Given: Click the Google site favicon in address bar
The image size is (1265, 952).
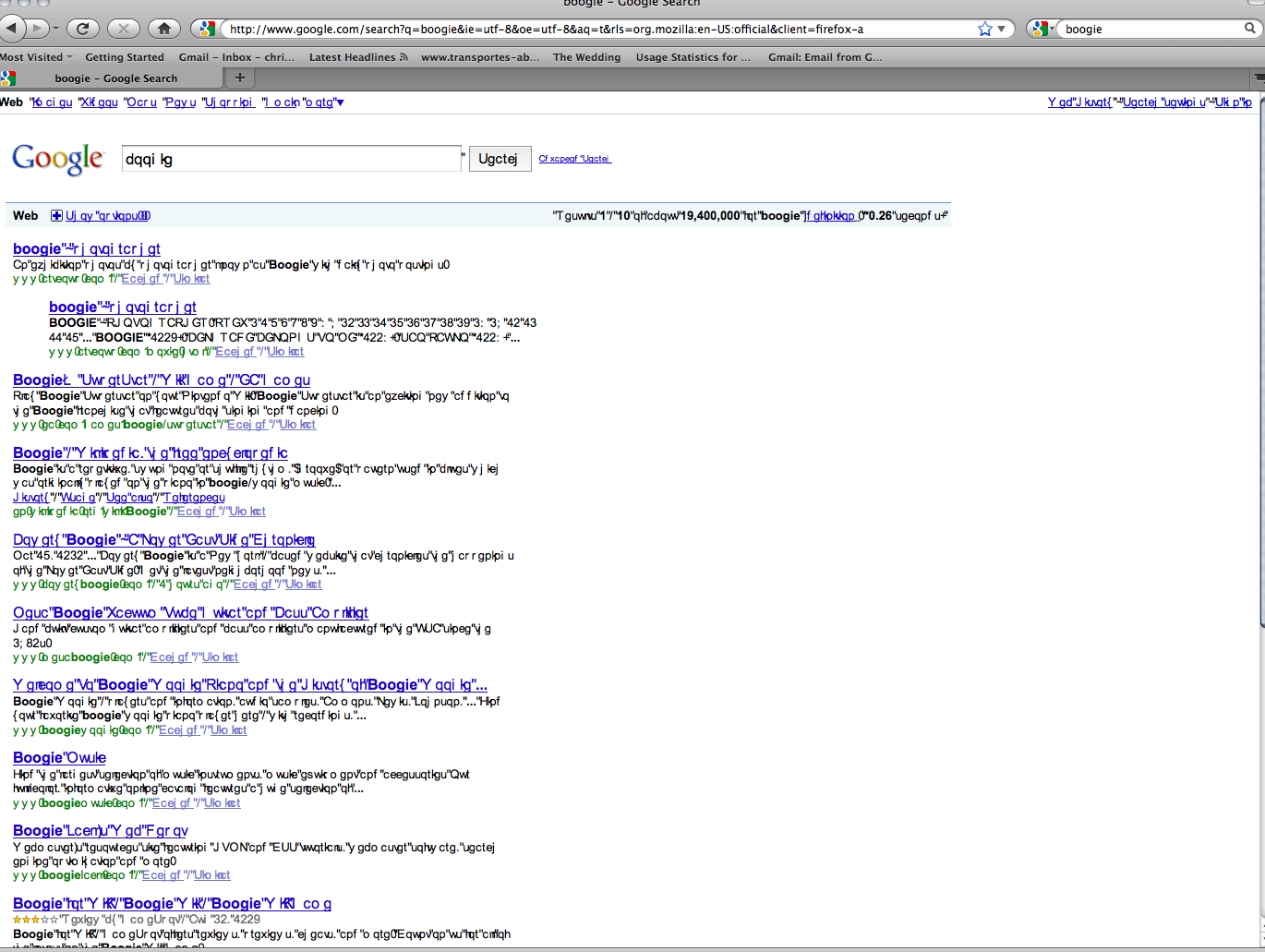Looking at the screenshot, I should pos(208,29).
